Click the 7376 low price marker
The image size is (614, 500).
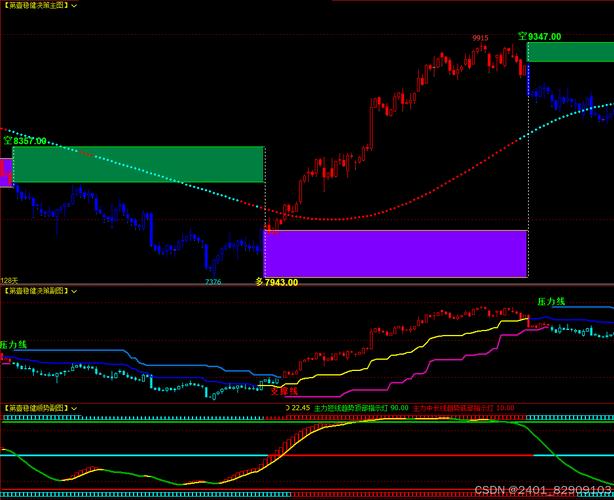pos(213,282)
